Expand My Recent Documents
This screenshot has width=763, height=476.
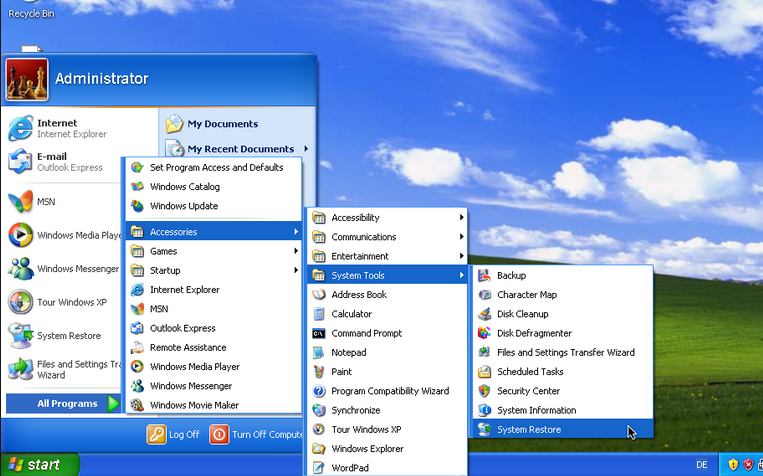tap(237, 149)
